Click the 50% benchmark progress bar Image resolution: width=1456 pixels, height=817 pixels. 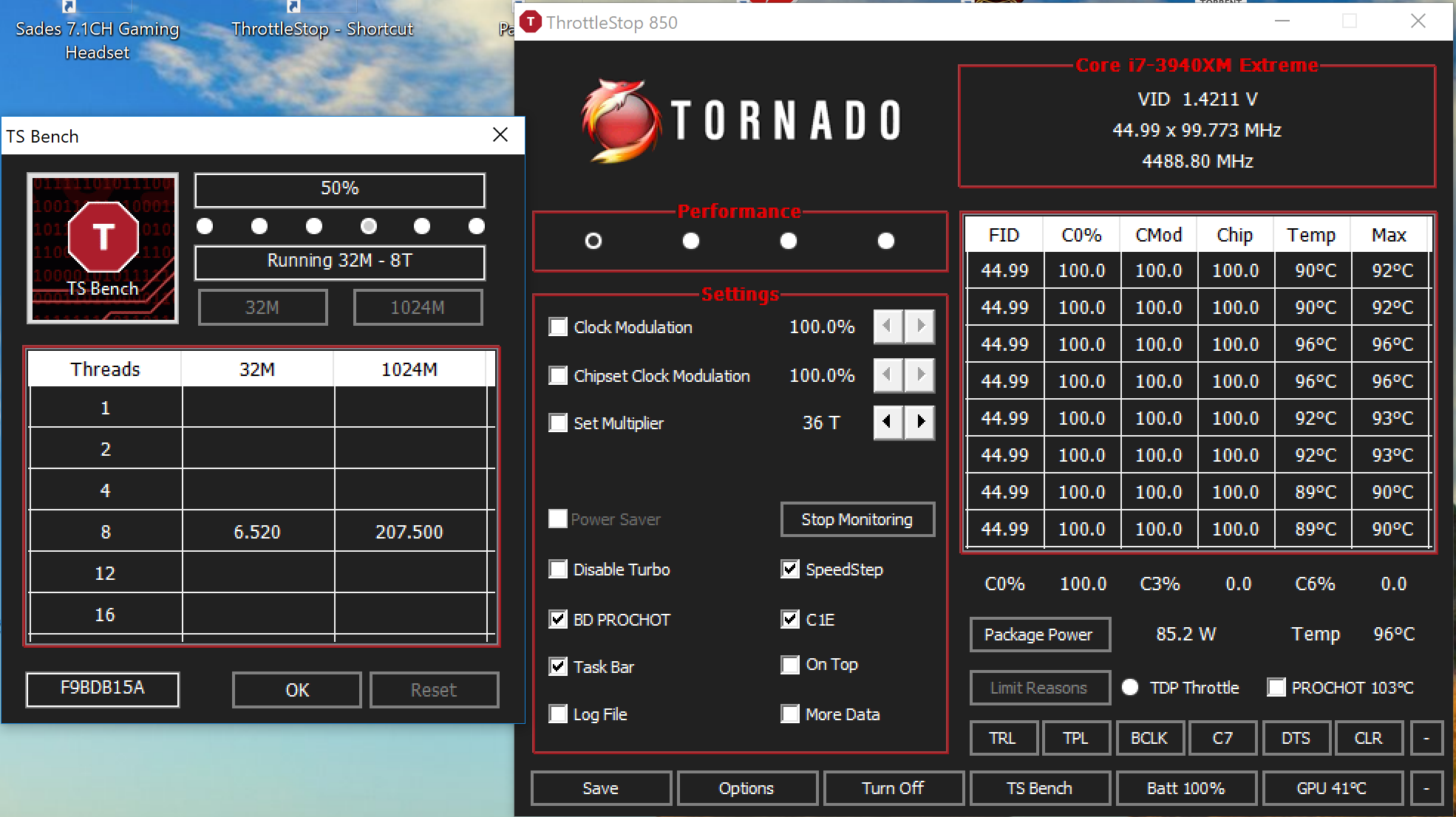click(340, 190)
